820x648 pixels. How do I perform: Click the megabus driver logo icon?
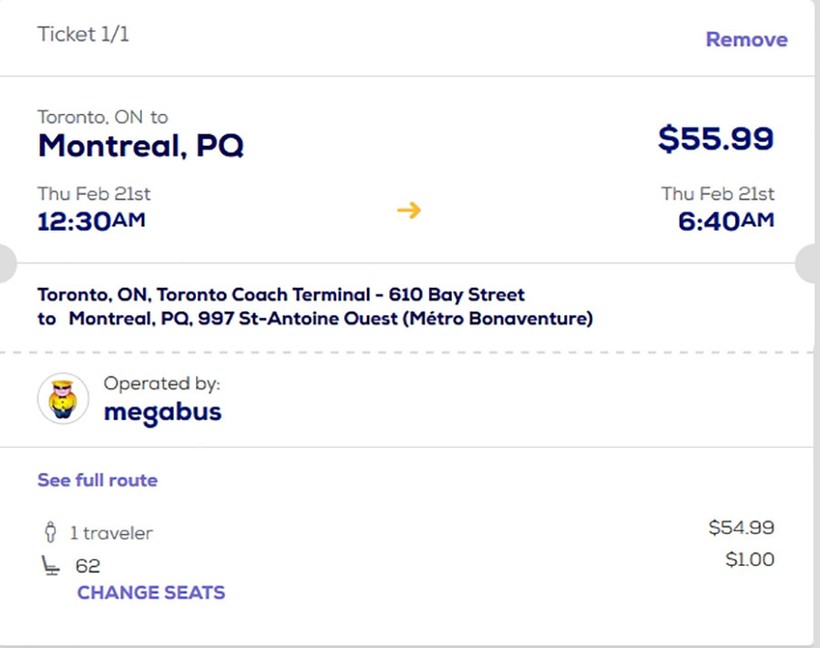click(63, 399)
